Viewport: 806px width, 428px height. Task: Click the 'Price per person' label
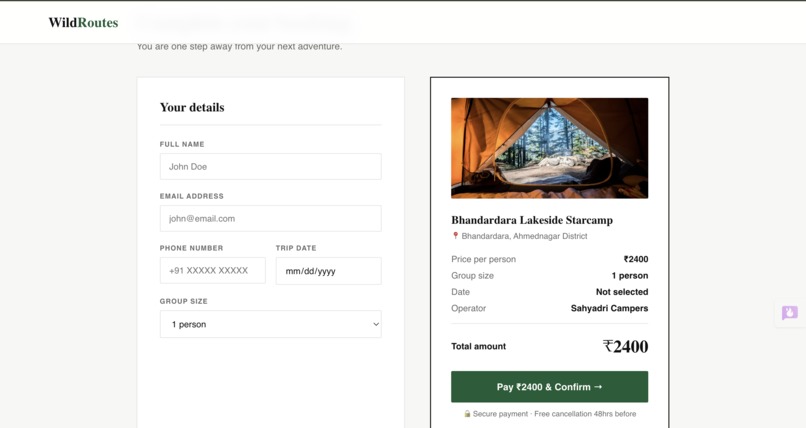(x=483, y=259)
